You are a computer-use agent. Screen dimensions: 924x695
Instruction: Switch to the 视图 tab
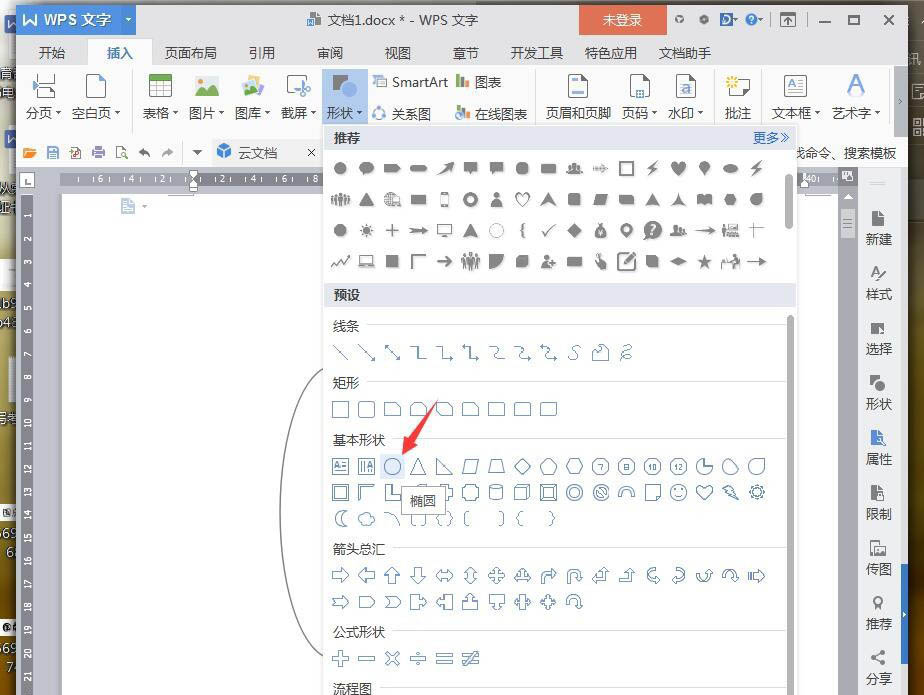pyautogui.click(x=398, y=53)
